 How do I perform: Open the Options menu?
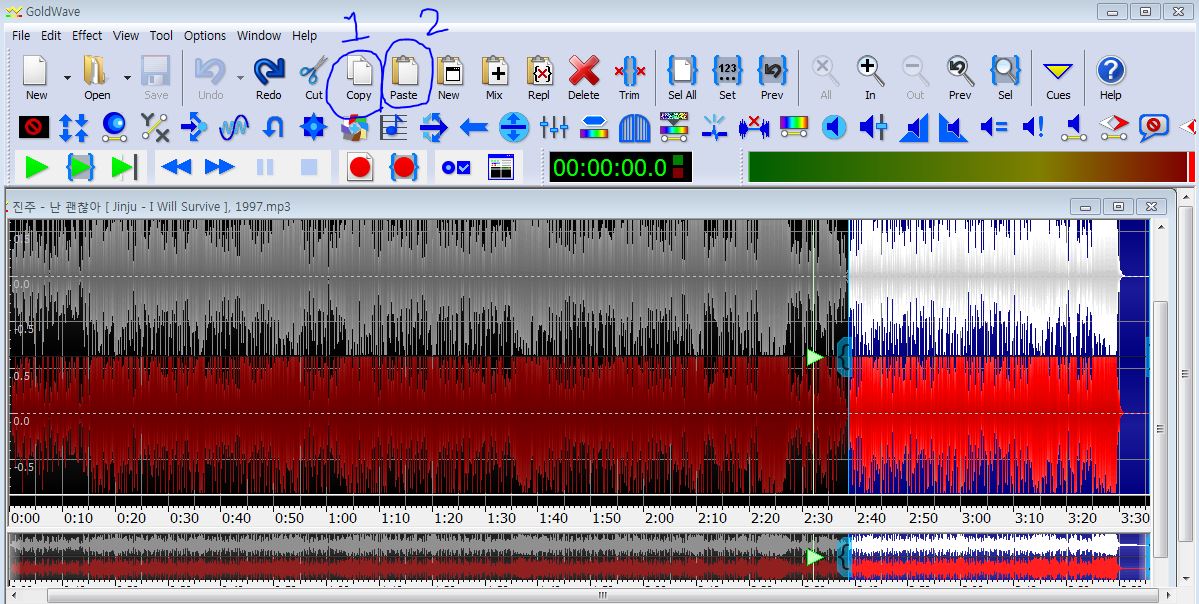coord(205,35)
